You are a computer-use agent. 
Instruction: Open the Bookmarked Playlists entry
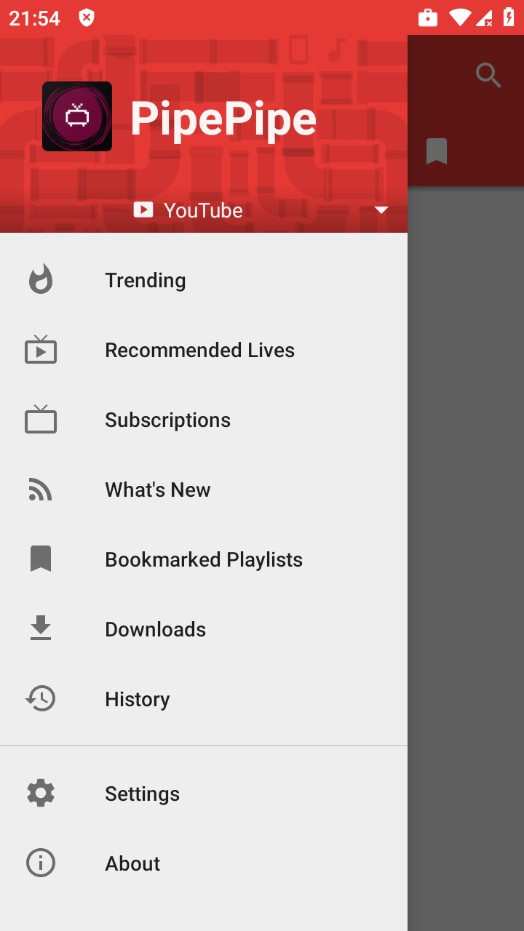click(204, 559)
